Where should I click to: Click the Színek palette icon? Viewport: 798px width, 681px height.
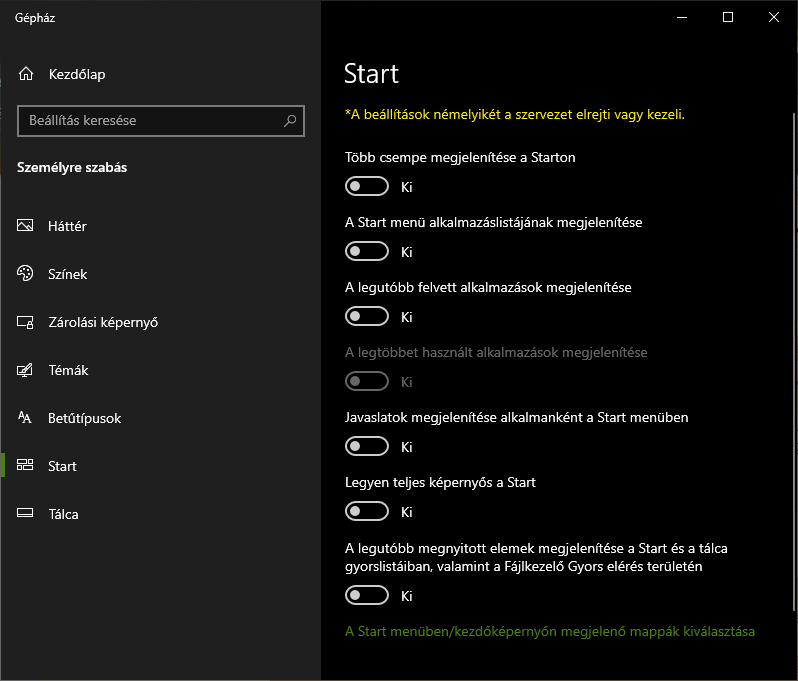[26, 274]
